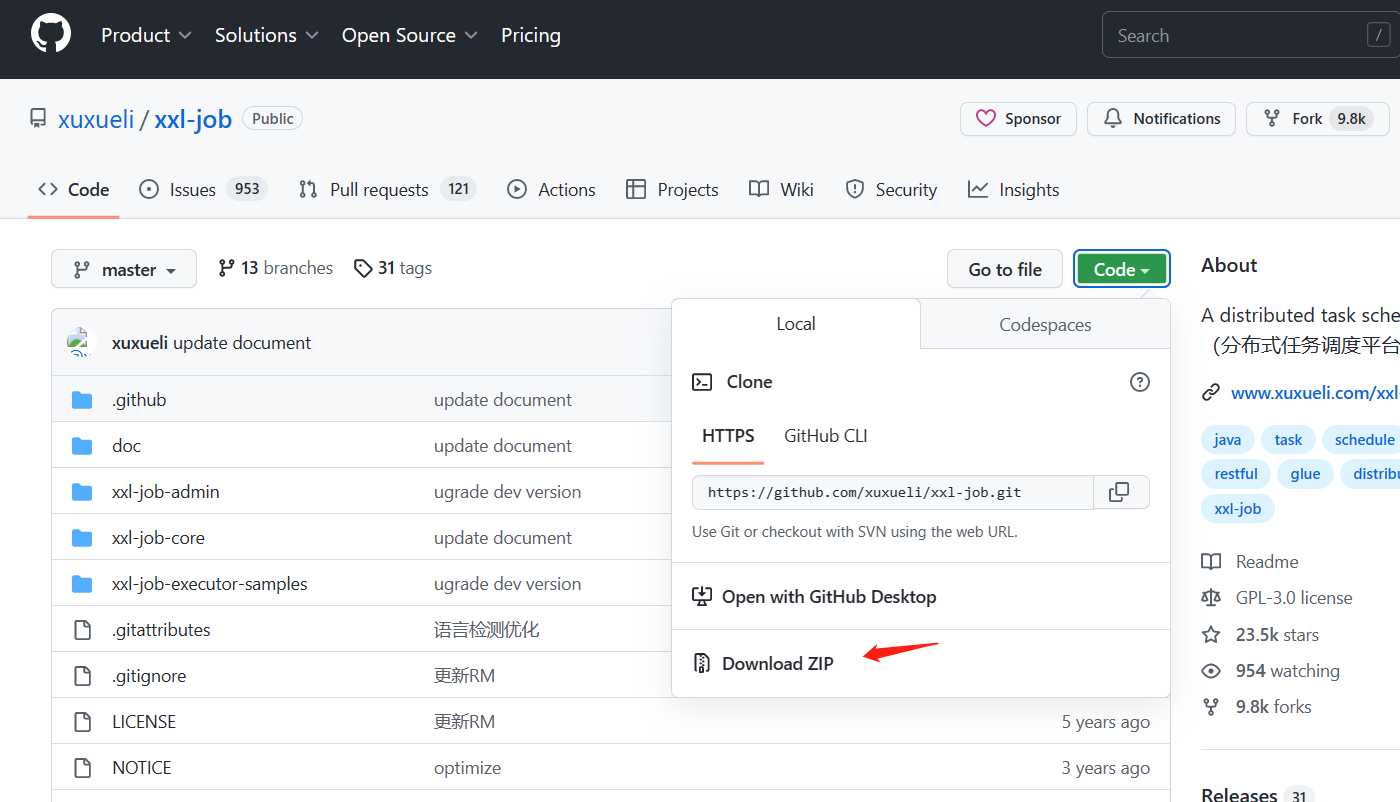1400x802 pixels.
Task: Click the Sponsor button
Action: point(1018,119)
